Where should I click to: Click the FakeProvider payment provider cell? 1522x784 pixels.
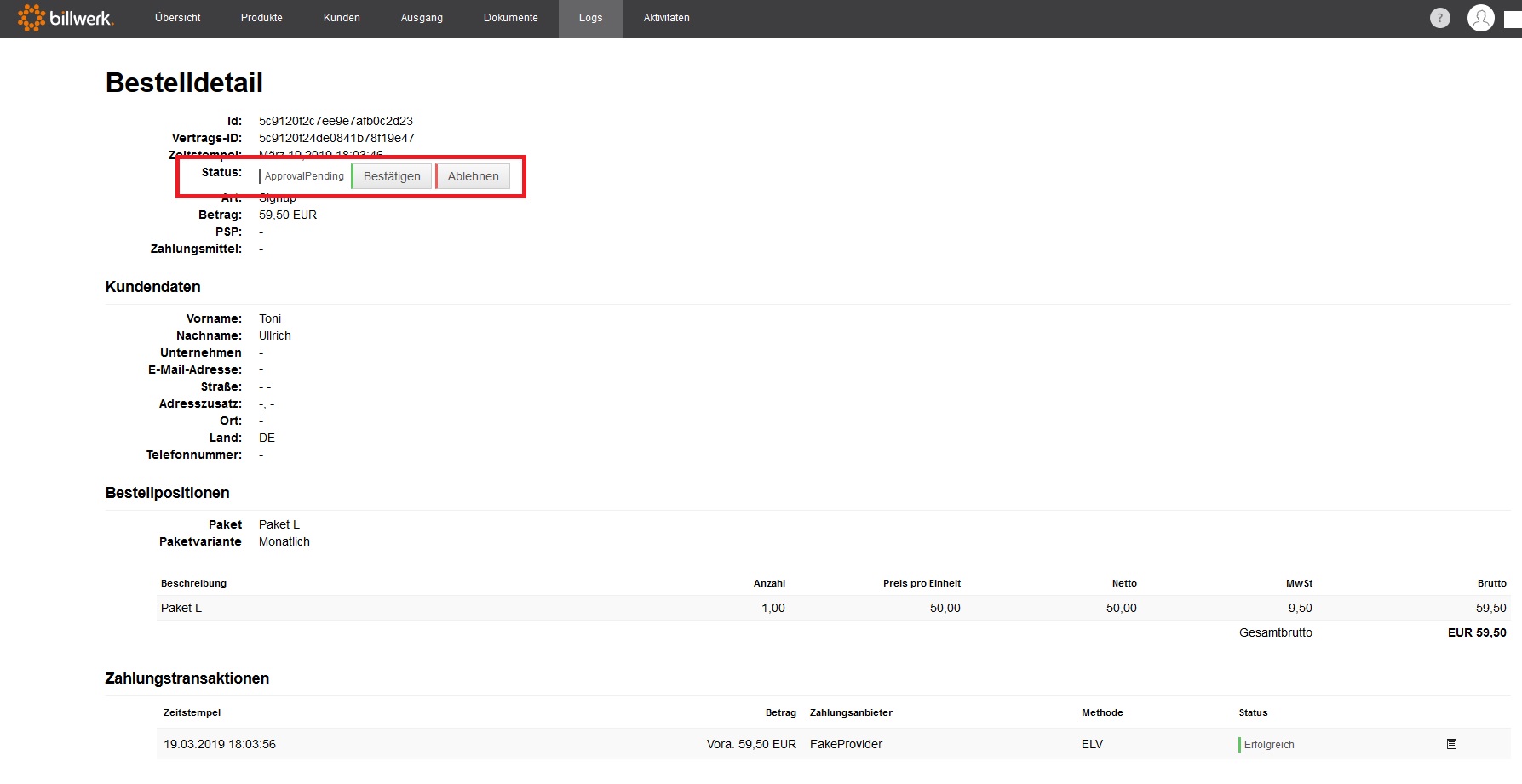point(846,744)
